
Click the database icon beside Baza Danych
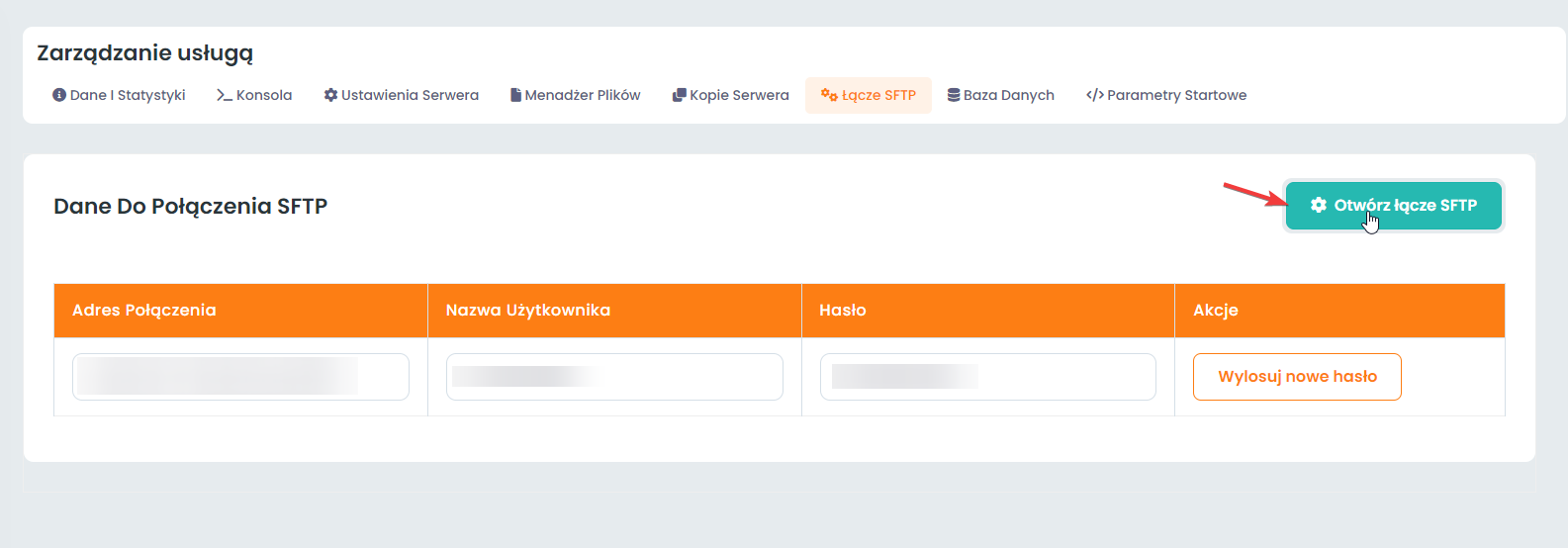tap(954, 95)
